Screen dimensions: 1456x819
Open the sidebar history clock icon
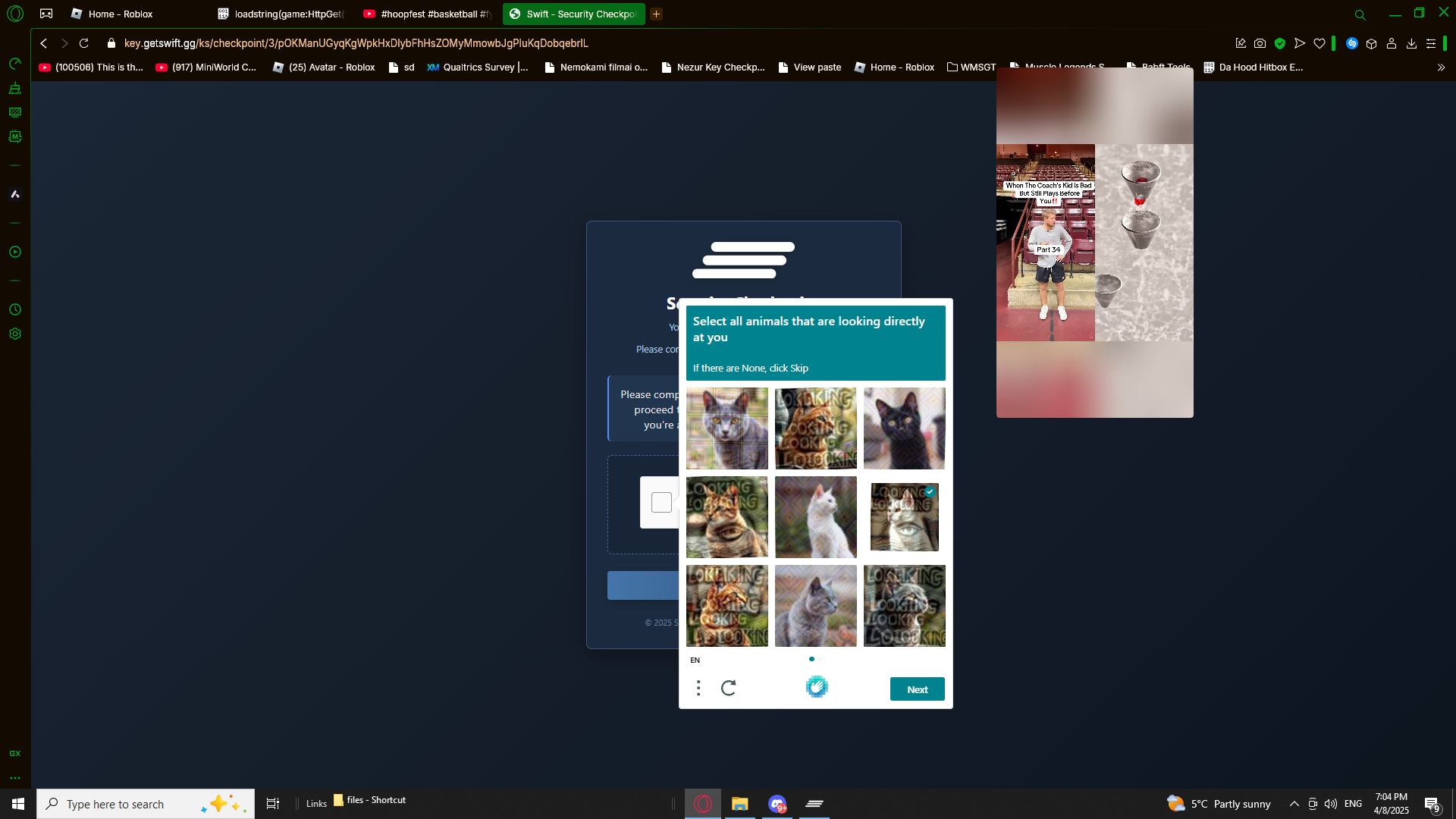(14, 309)
